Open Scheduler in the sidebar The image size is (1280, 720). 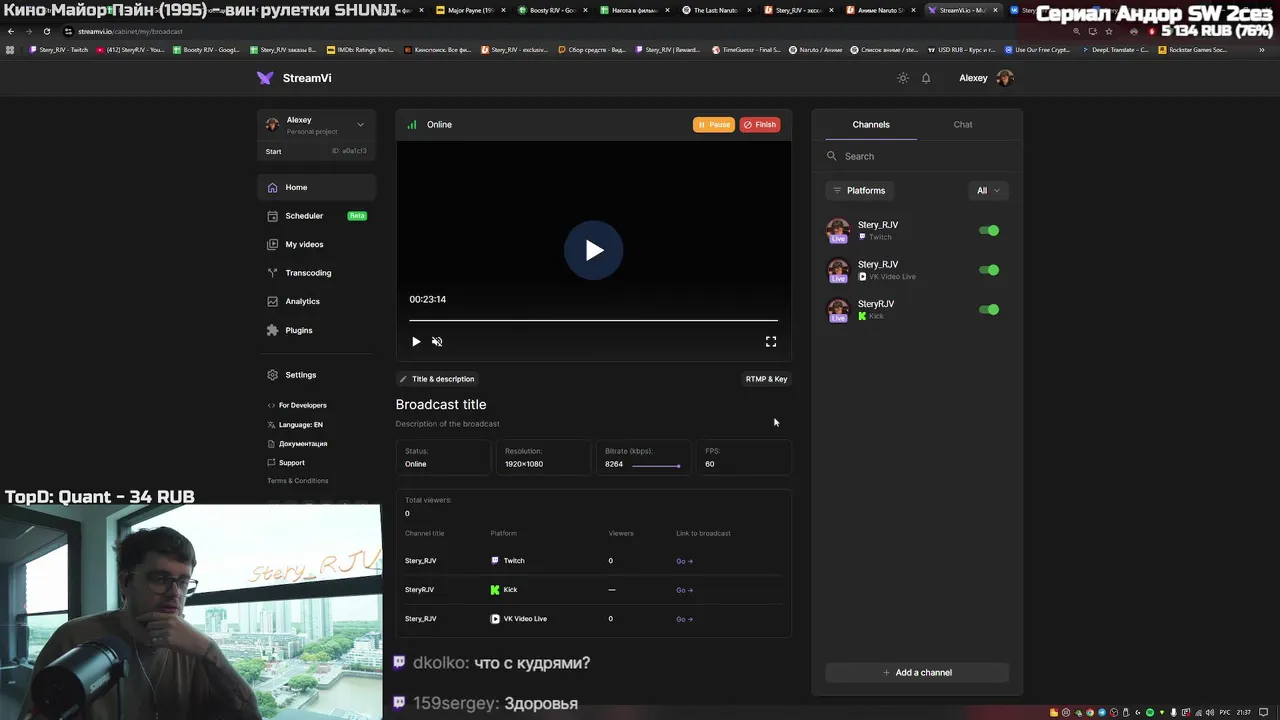coord(317,216)
